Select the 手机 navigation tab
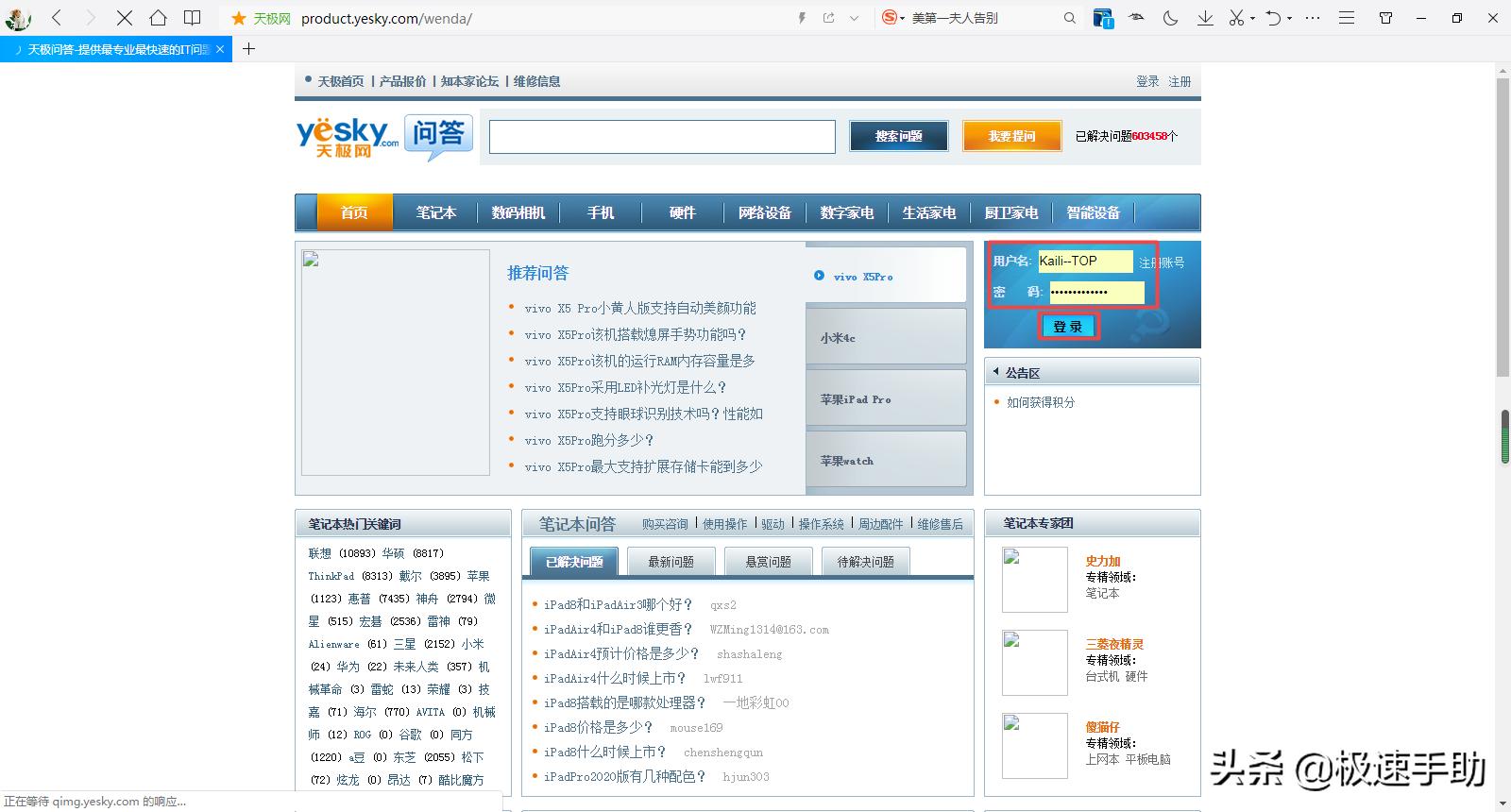 600,212
